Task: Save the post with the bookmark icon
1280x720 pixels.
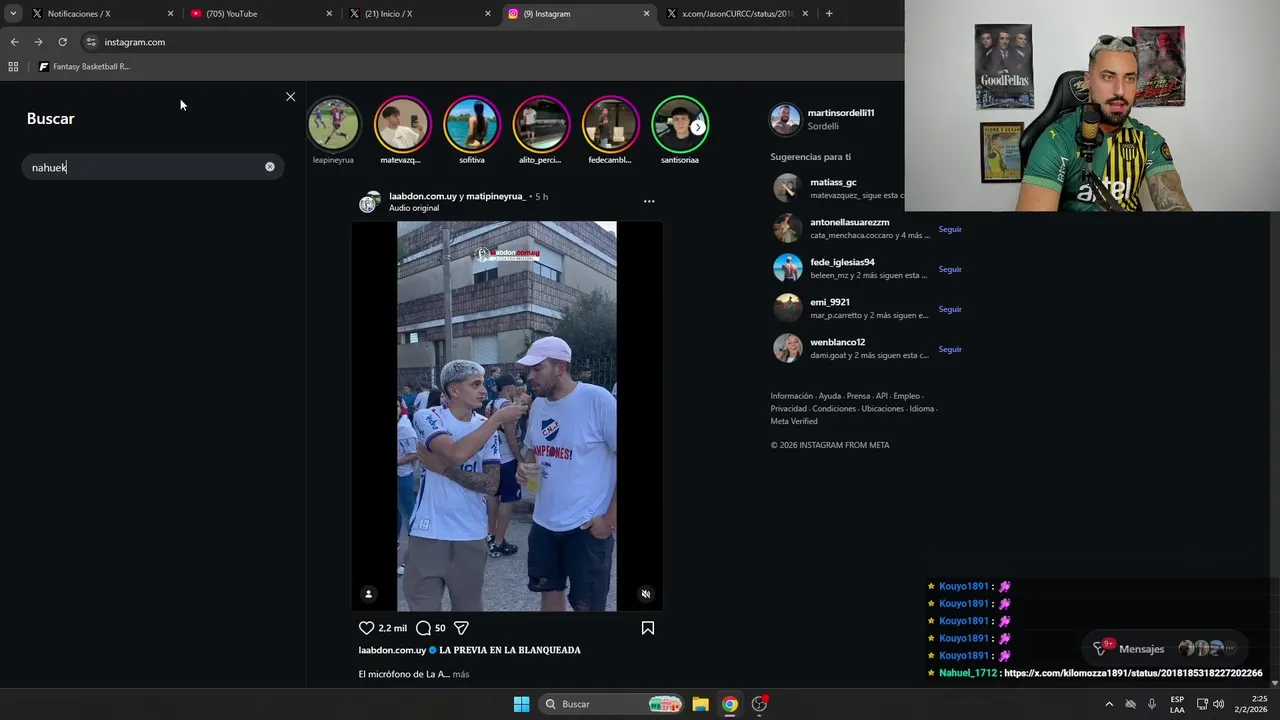Action: coord(648,628)
